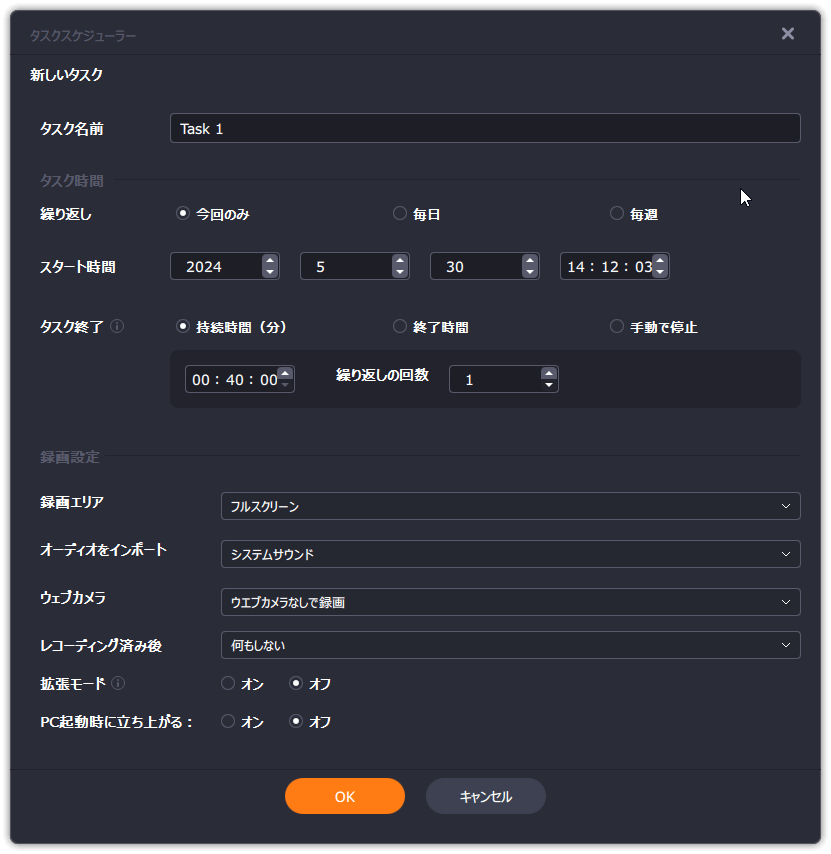This screenshot has height=854, width=831.
Task: Select 手動で停止 radio button
Action: click(617, 326)
